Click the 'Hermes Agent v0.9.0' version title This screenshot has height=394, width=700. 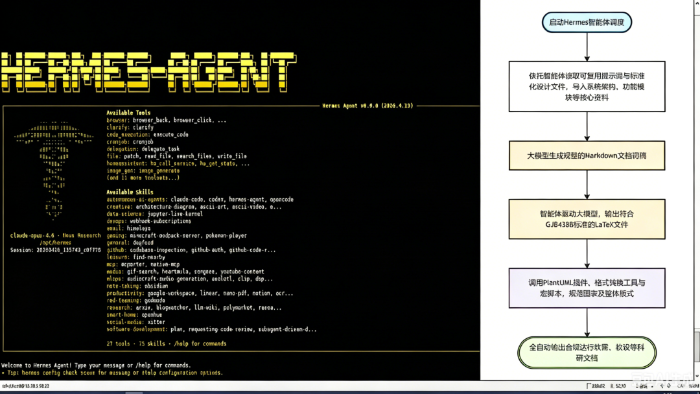pos(368,106)
